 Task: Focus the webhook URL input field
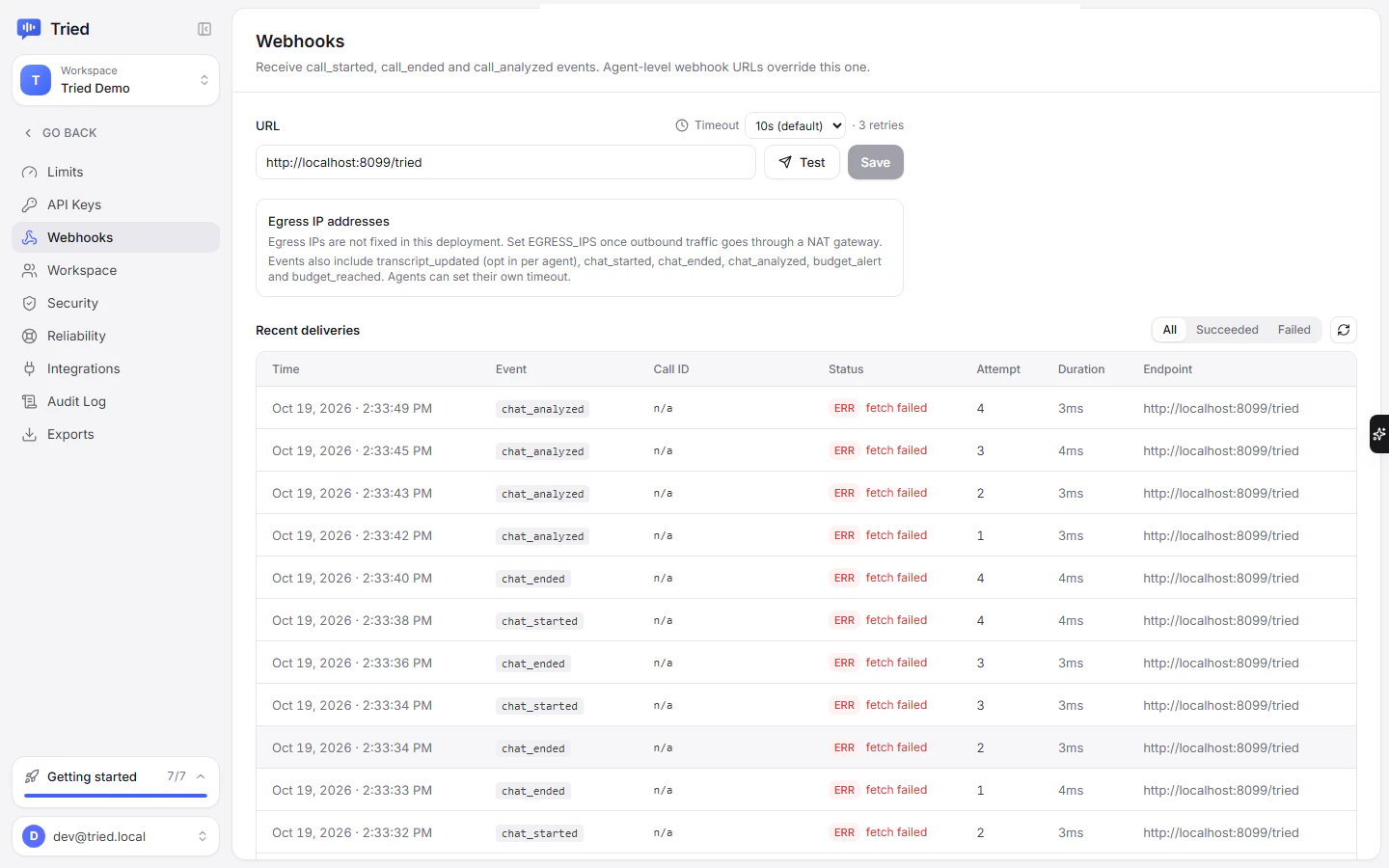coord(505,162)
